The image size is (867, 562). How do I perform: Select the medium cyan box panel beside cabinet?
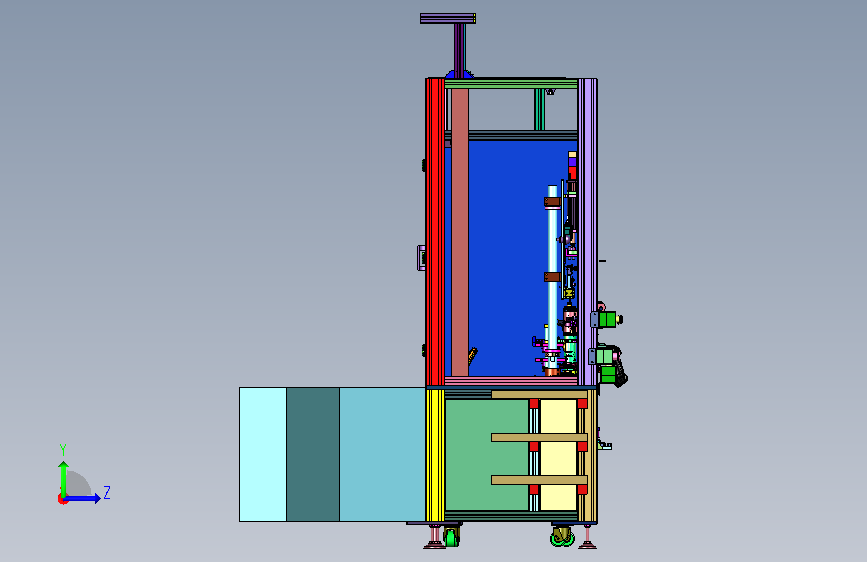click(x=382, y=454)
